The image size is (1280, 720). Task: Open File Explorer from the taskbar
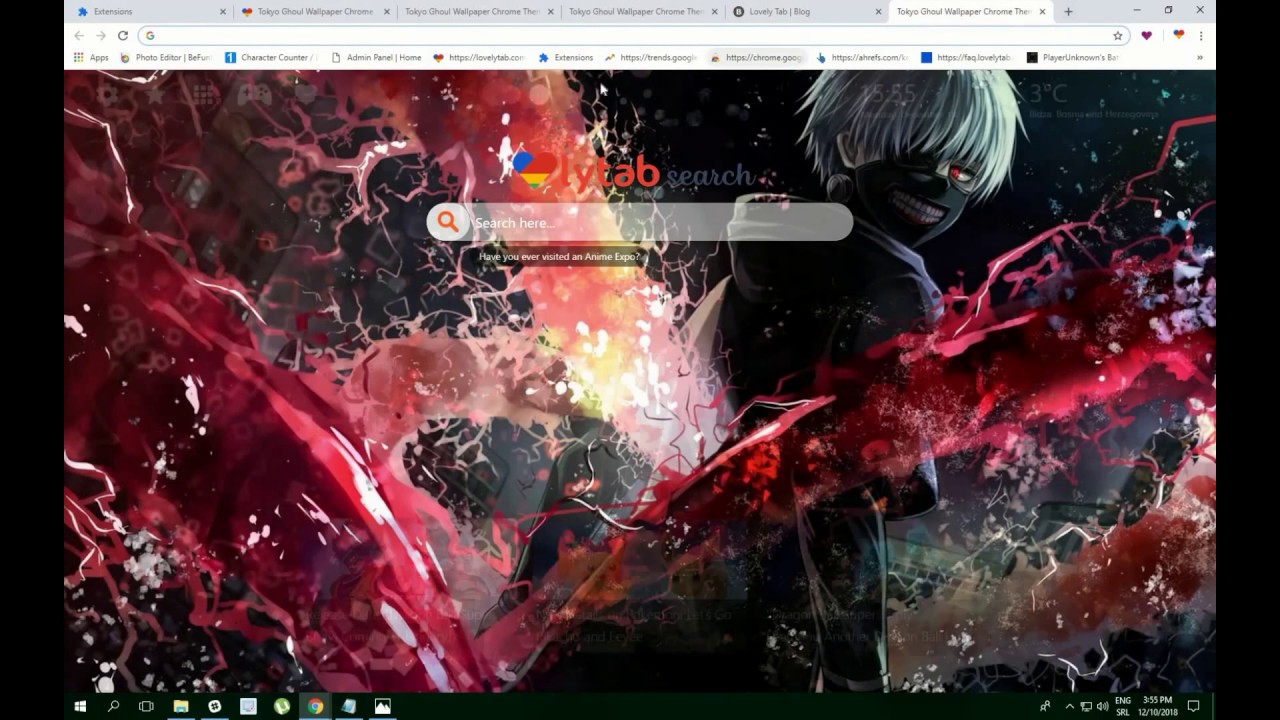click(181, 706)
